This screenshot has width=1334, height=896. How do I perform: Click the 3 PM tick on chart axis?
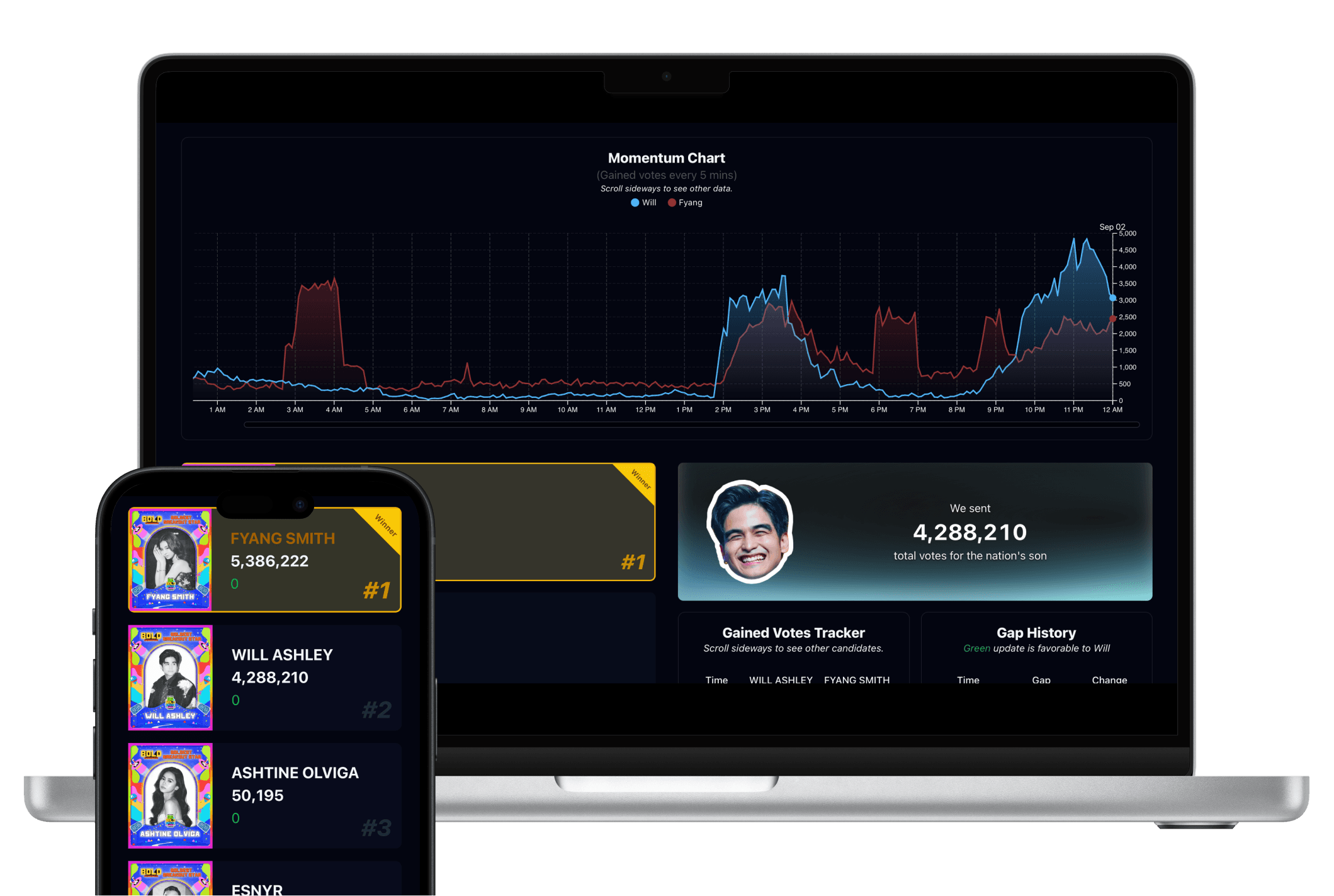tap(762, 410)
